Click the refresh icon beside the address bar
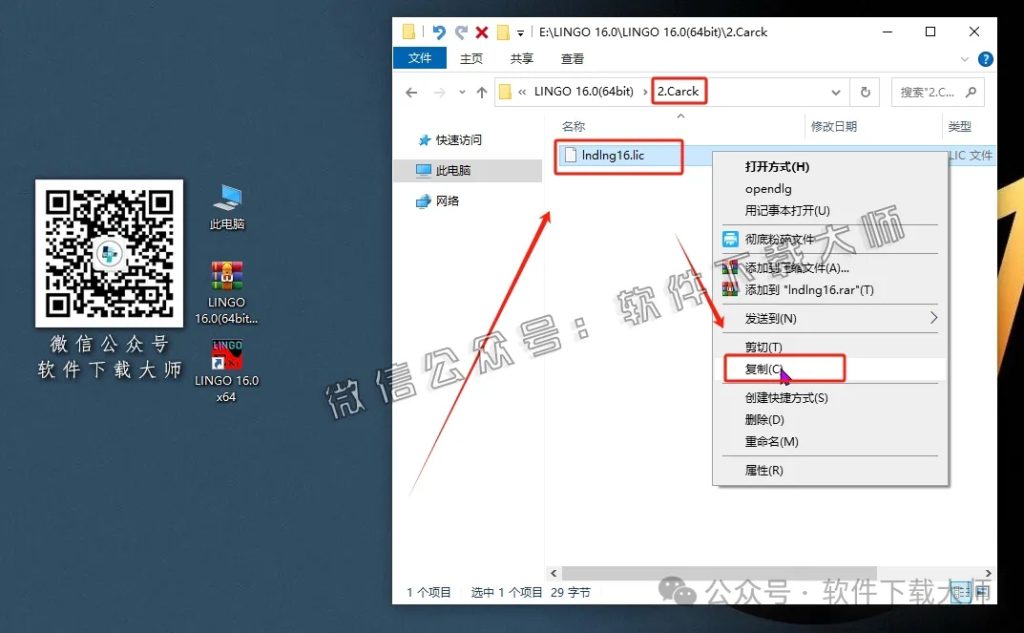 tap(864, 91)
